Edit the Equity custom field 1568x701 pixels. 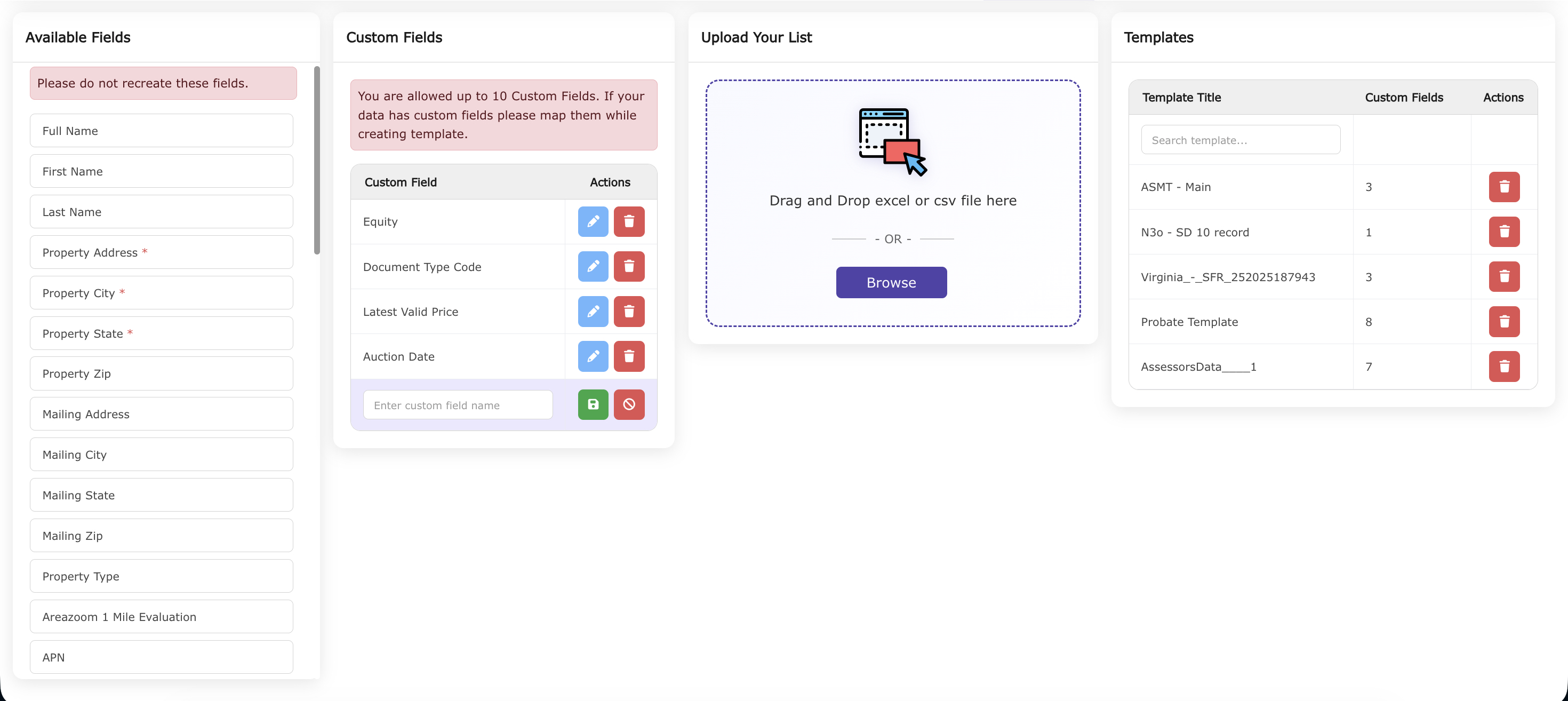tap(593, 221)
